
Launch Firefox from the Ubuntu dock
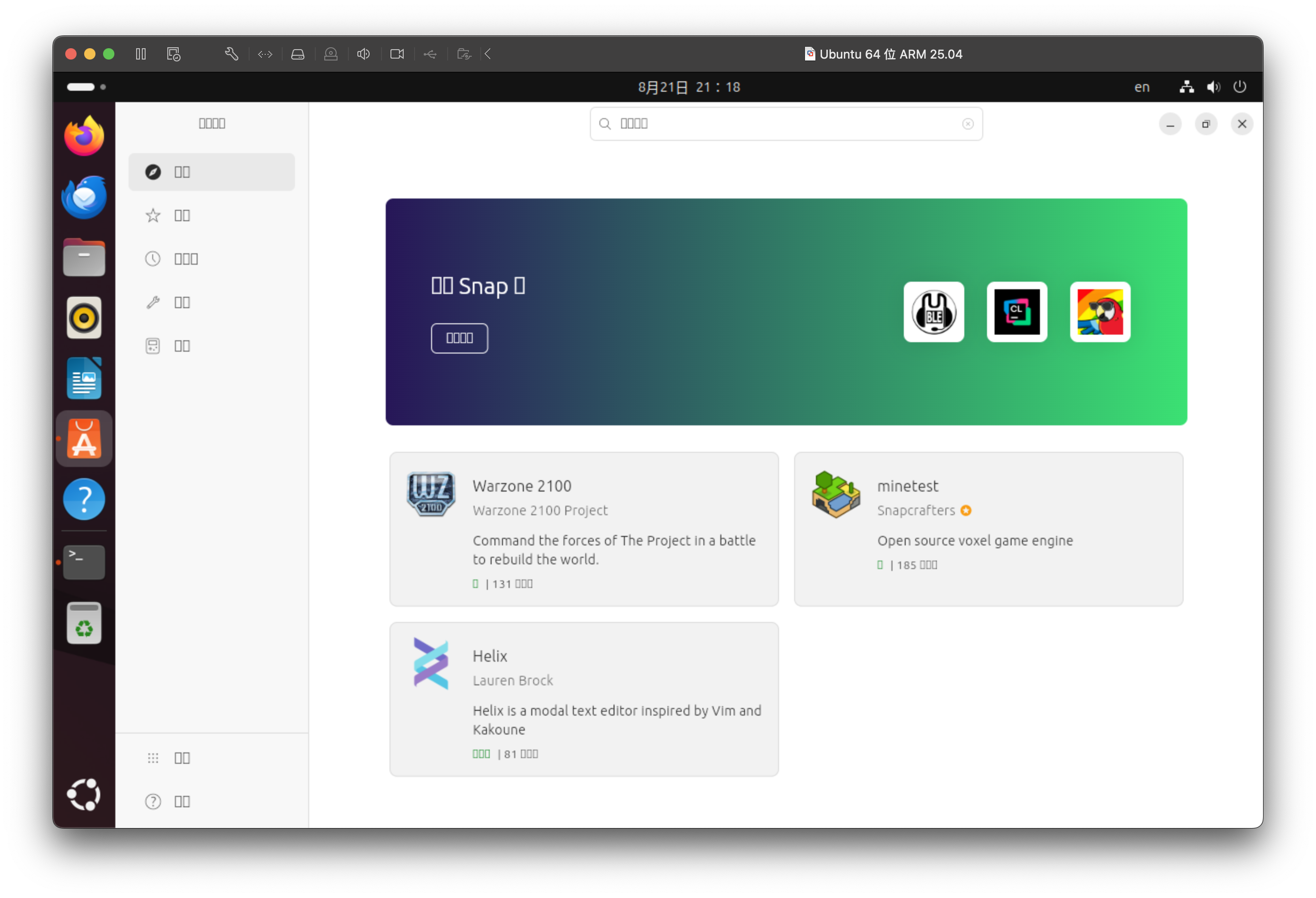coord(84,137)
